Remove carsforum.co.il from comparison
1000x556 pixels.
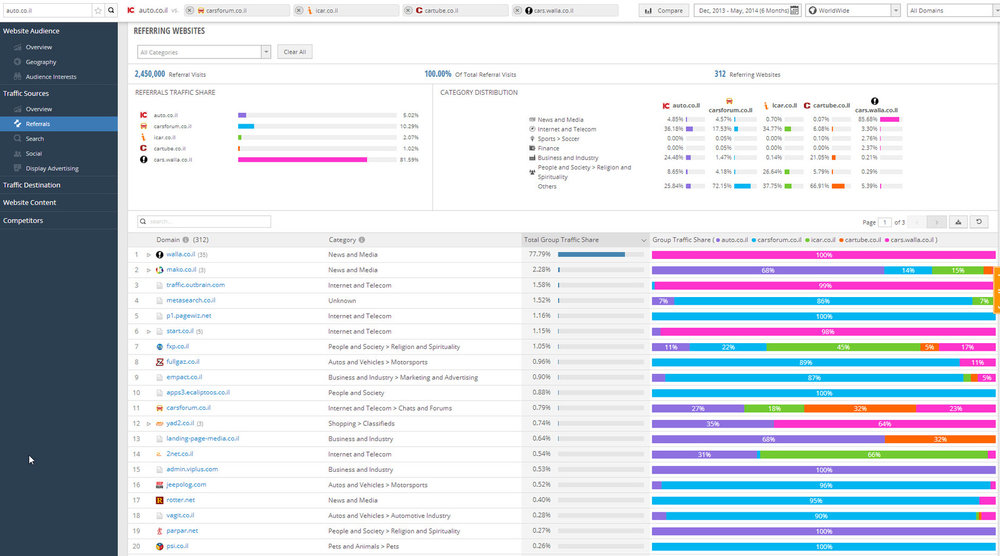[x=190, y=10]
